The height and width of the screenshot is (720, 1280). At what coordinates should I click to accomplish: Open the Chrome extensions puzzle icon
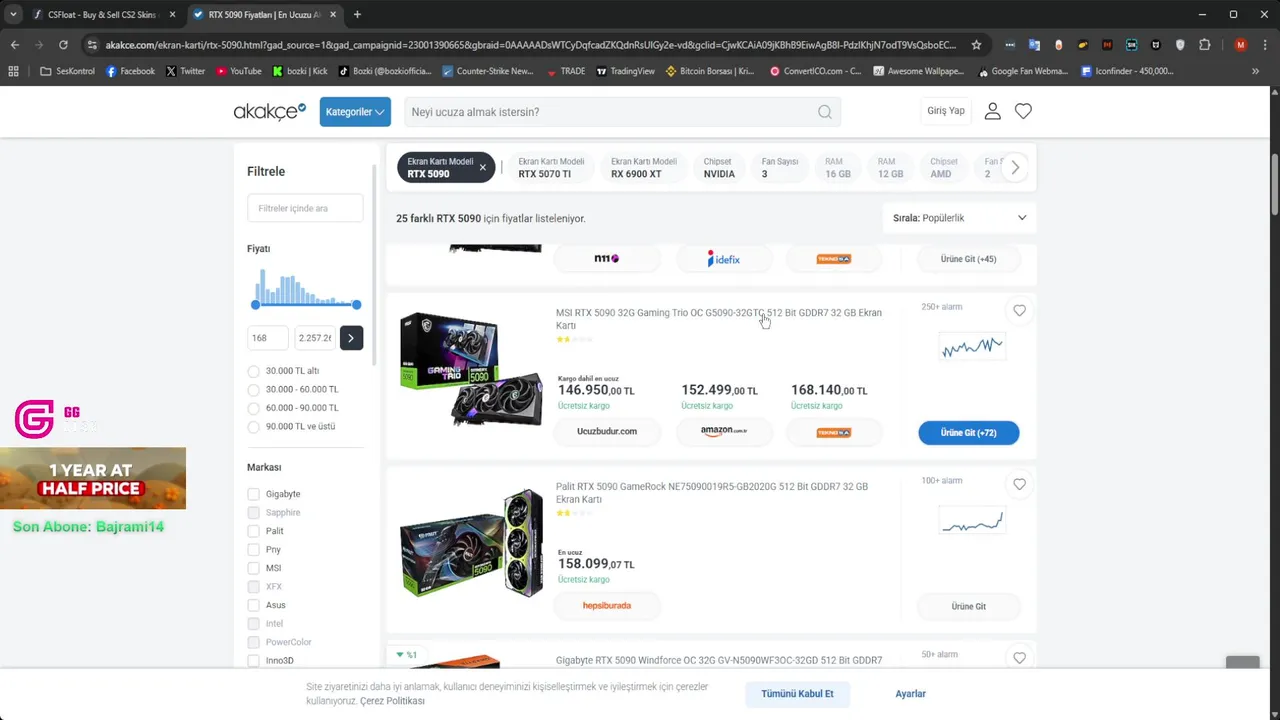click(x=1204, y=45)
